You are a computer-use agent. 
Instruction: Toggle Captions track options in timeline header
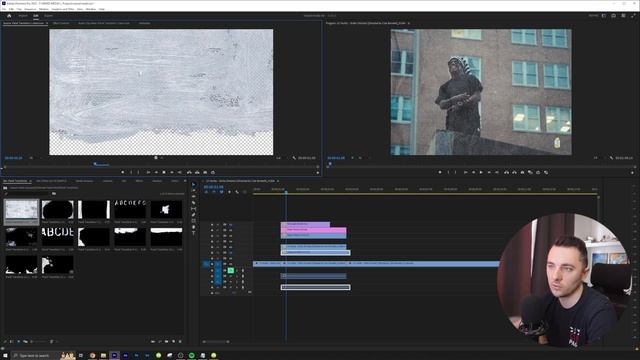pos(245,192)
